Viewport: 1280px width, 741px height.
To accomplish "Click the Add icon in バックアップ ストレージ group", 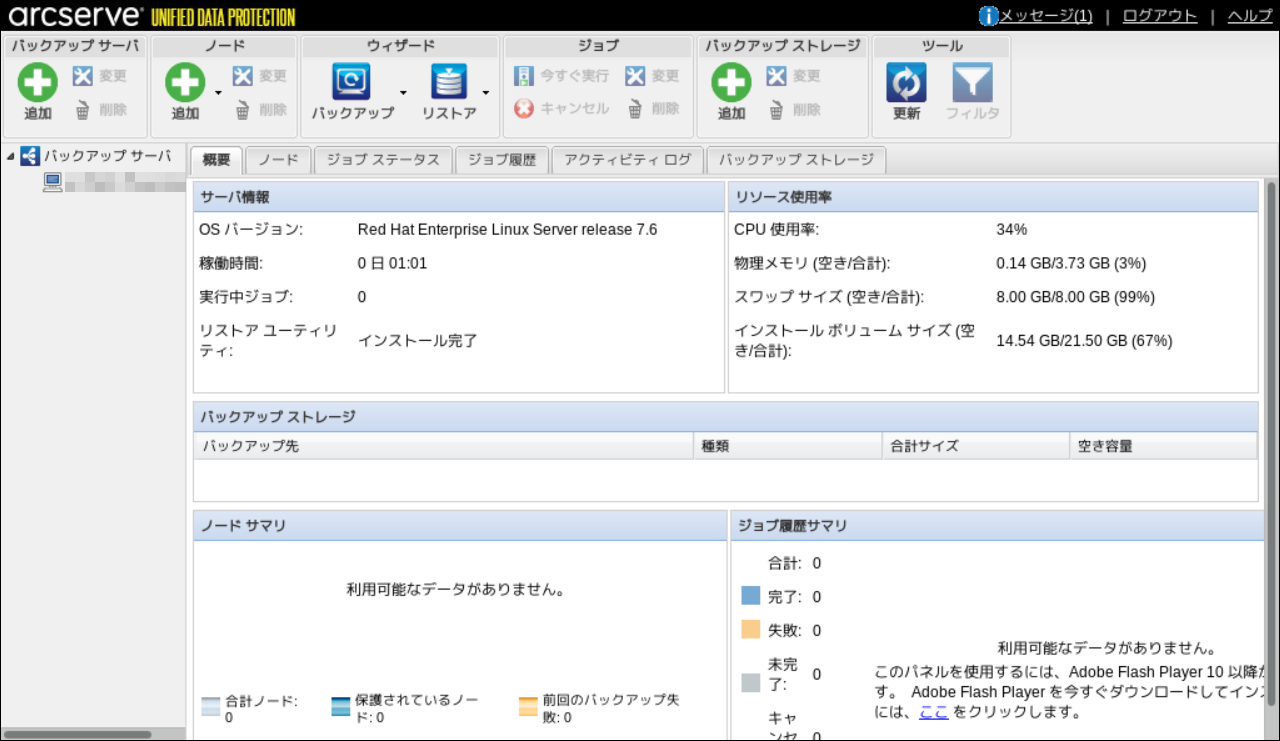I will coord(731,82).
